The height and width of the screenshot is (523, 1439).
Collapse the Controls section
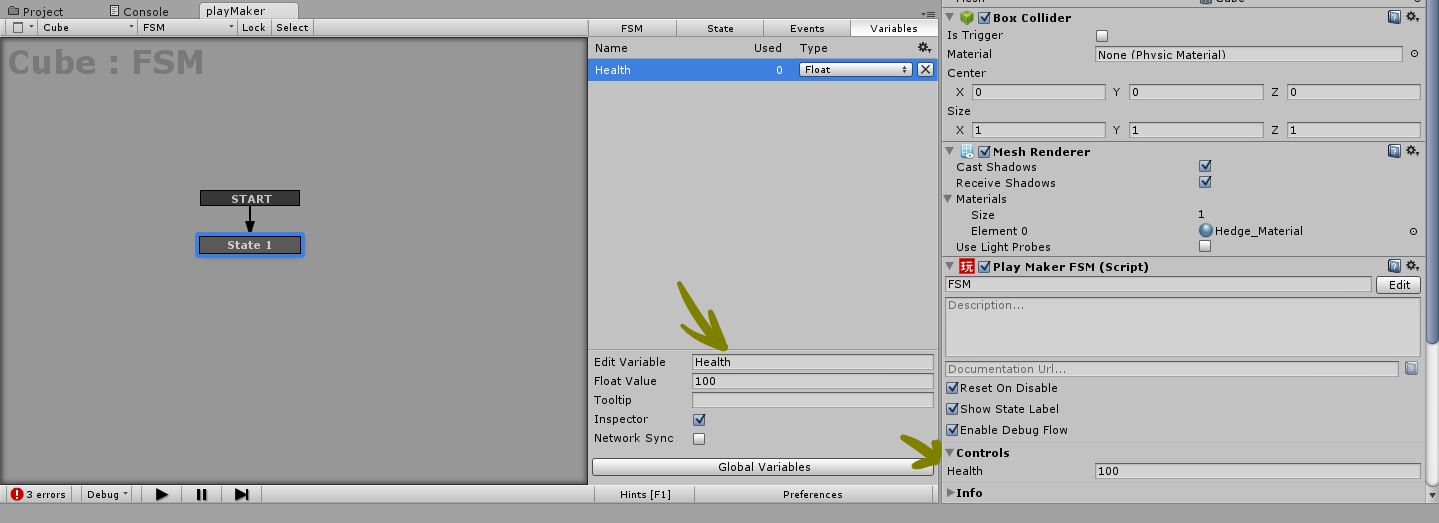click(950, 453)
